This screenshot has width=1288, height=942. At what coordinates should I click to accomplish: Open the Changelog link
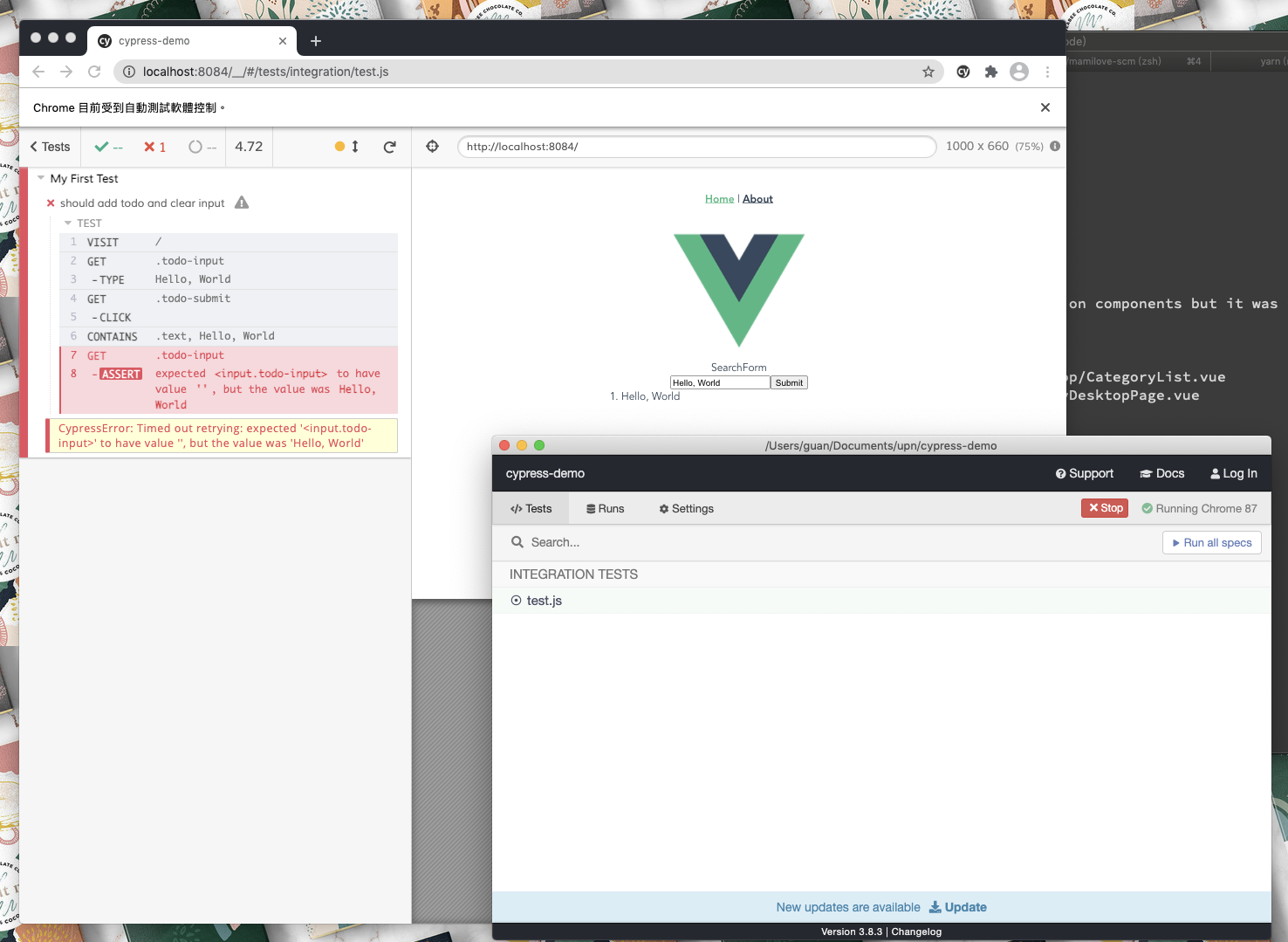point(916,932)
